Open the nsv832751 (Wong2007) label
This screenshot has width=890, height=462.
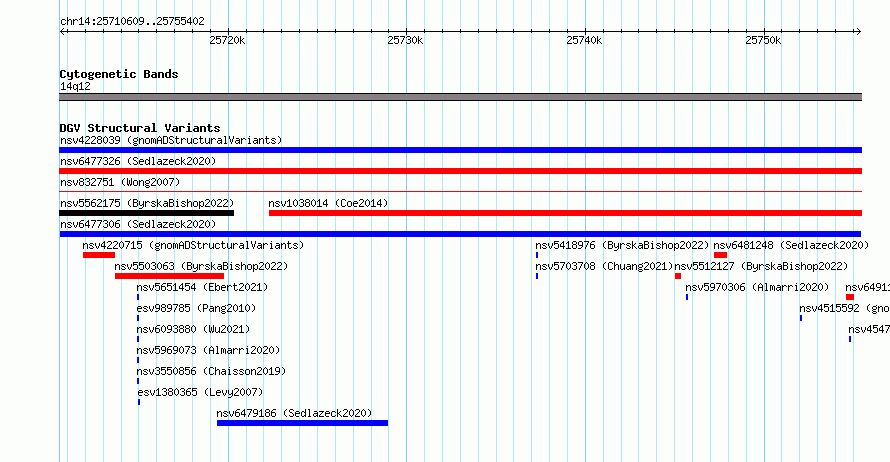tap(120, 182)
